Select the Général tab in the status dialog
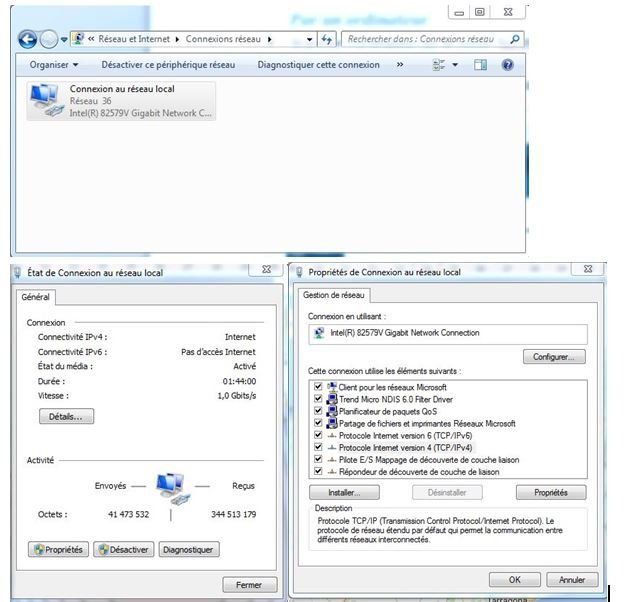Viewport: 634px width, 602px height. click(x=39, y=297)
